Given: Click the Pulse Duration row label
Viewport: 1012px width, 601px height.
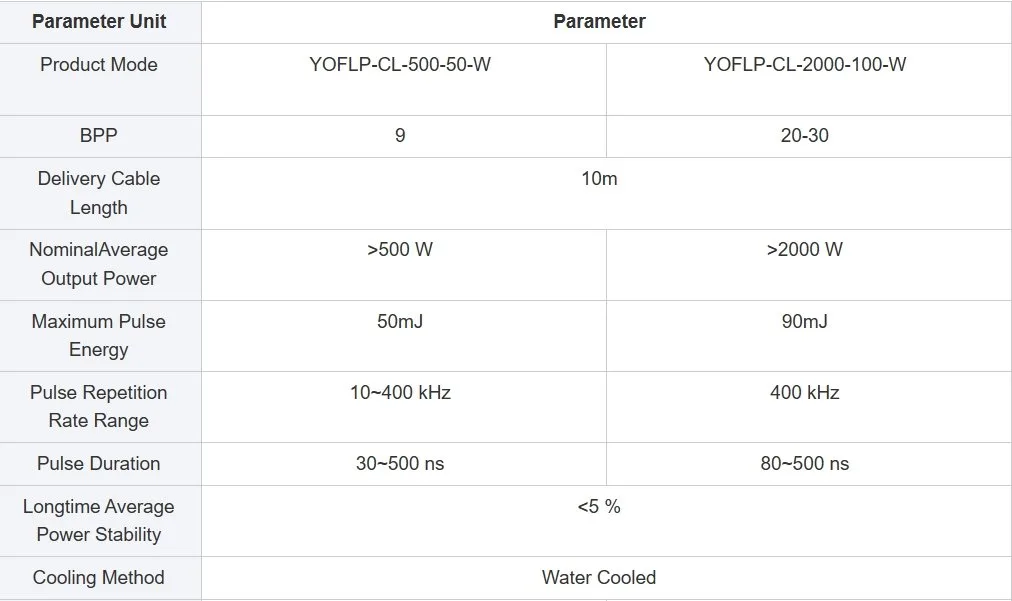Looking at the screenshot, I should 99,463.
